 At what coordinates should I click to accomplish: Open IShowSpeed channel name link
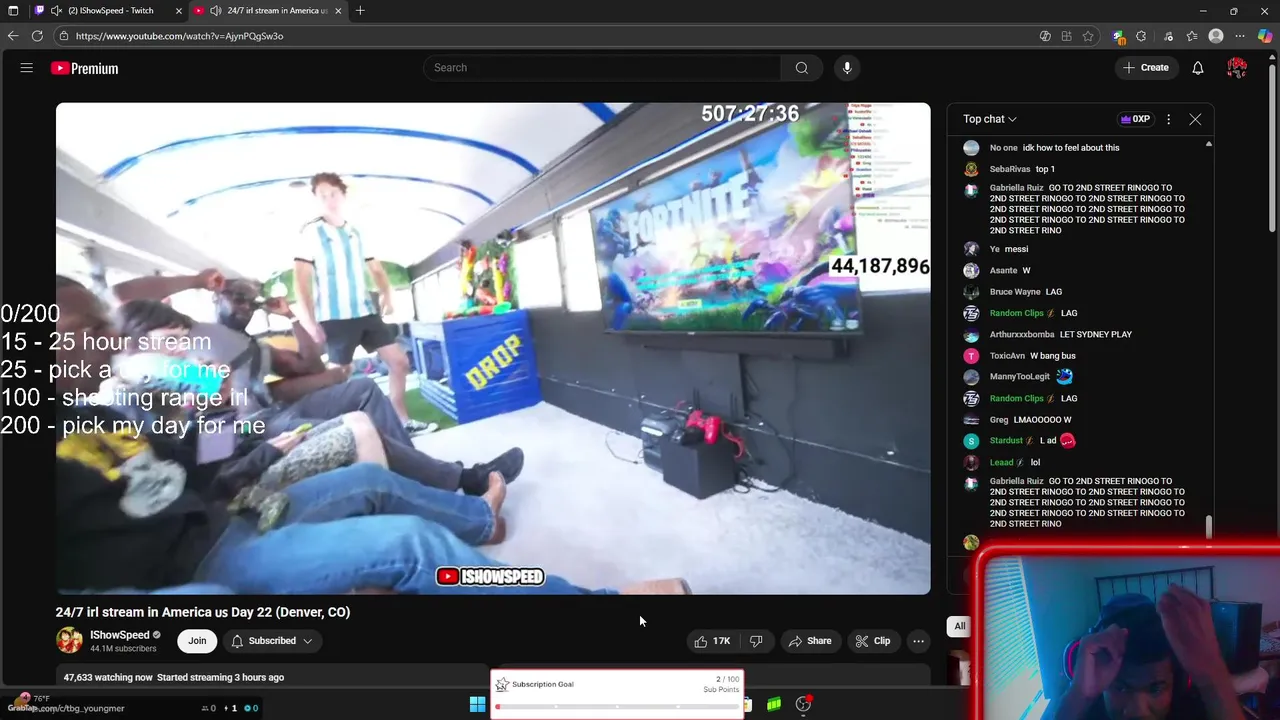click(x=119, y=635)
